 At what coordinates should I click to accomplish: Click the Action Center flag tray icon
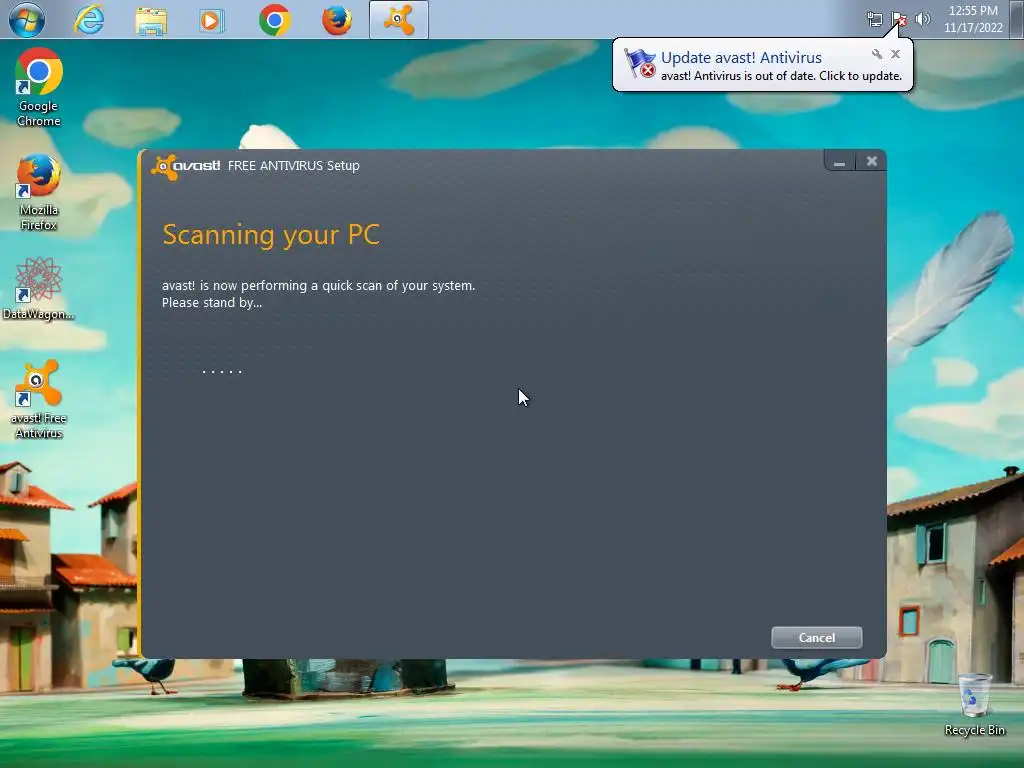click(x=899, y=19)
